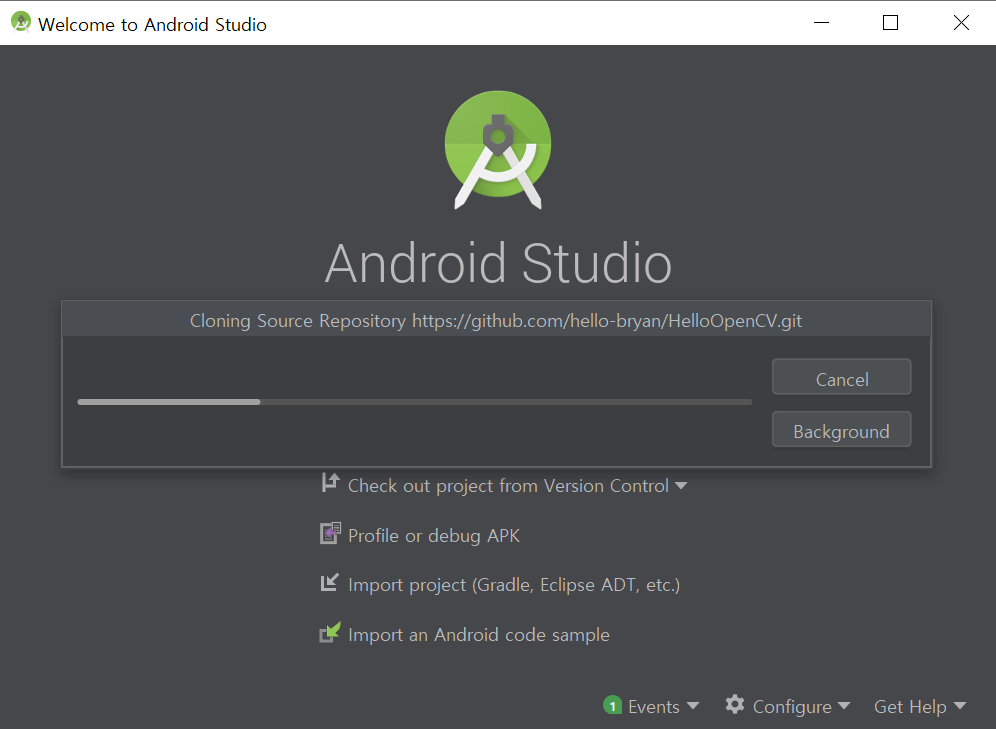Expand the Configure dropdown arrow
The image size is (996, 729).
tap(844, 706)
